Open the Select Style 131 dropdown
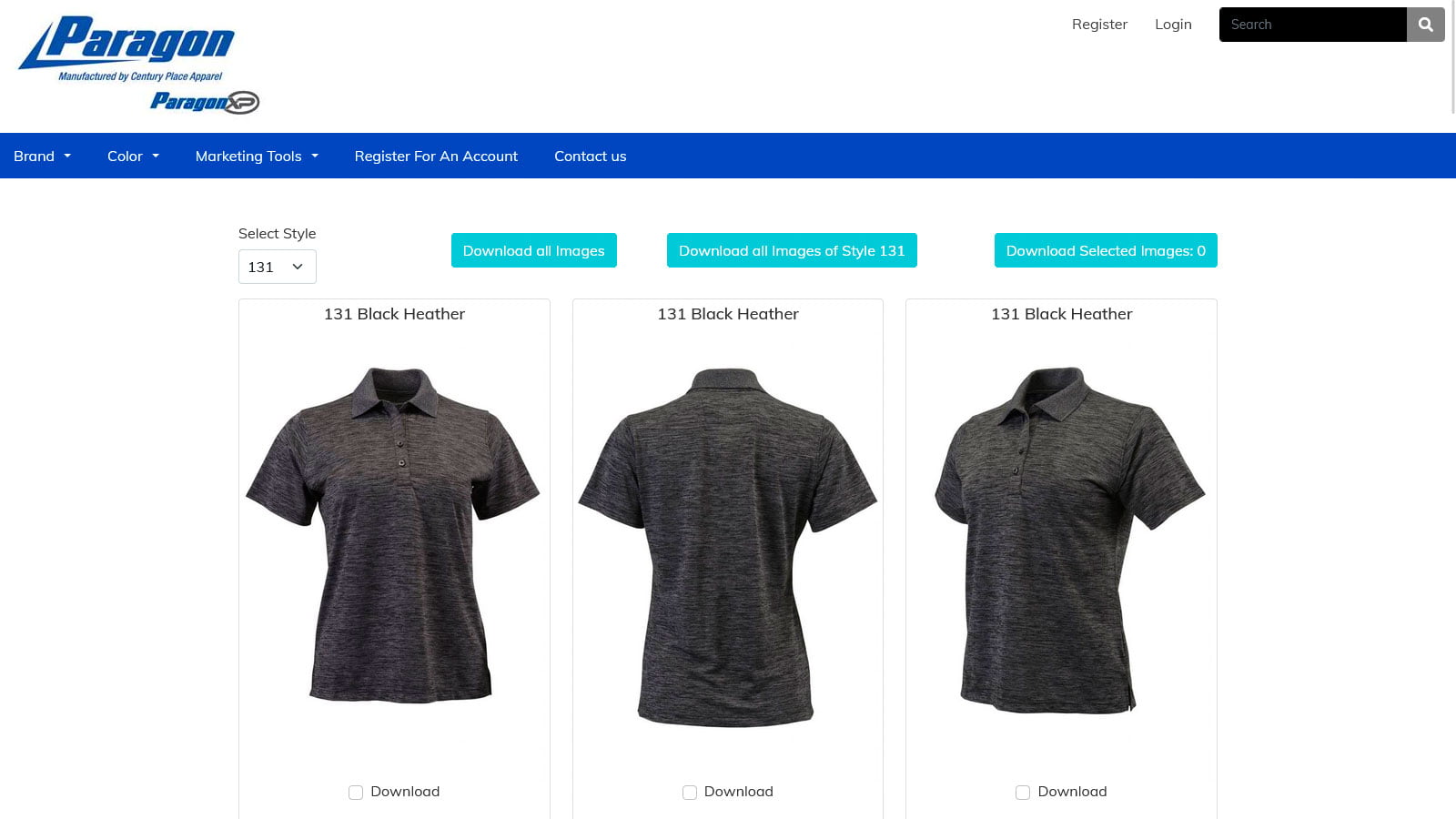 pos(278,267)
